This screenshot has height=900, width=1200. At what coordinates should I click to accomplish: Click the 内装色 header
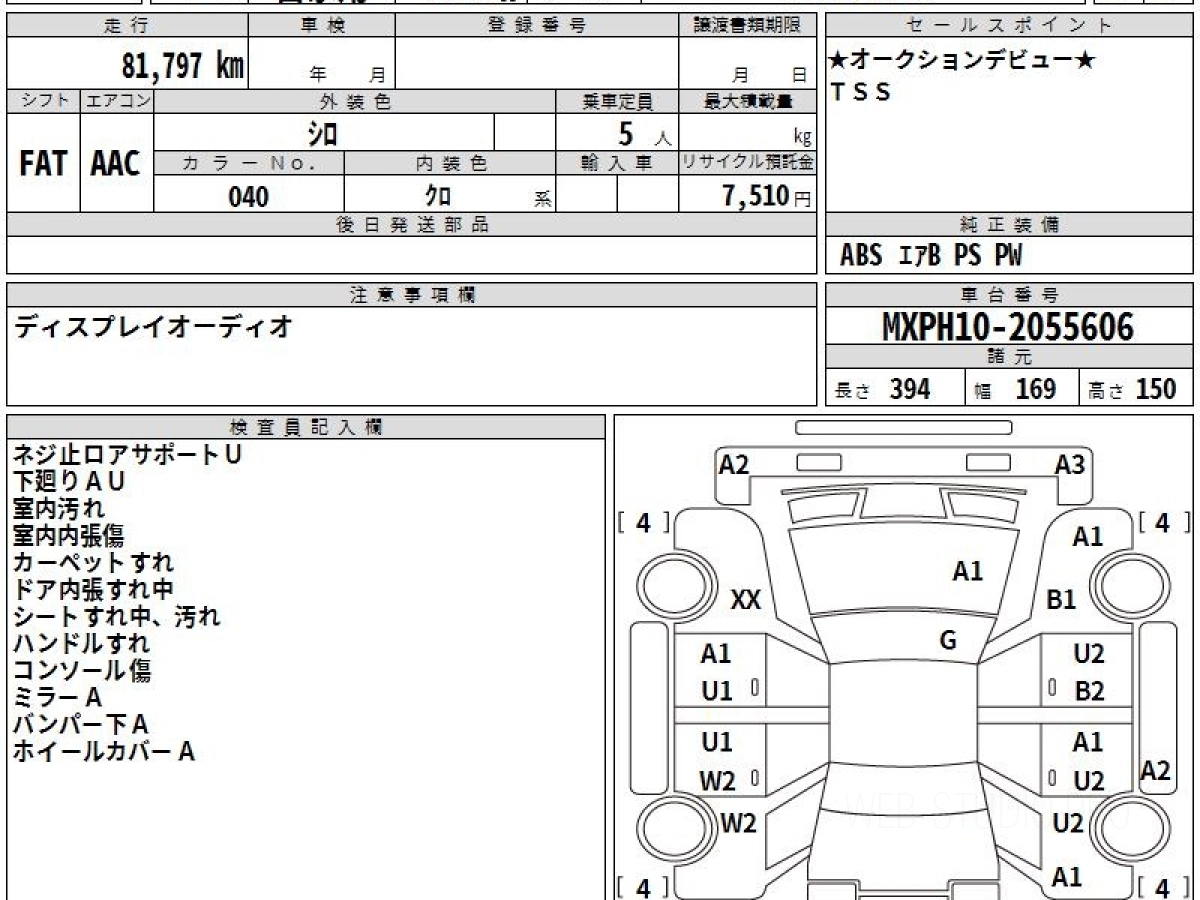pyautogui.click(x=450, y=164)
